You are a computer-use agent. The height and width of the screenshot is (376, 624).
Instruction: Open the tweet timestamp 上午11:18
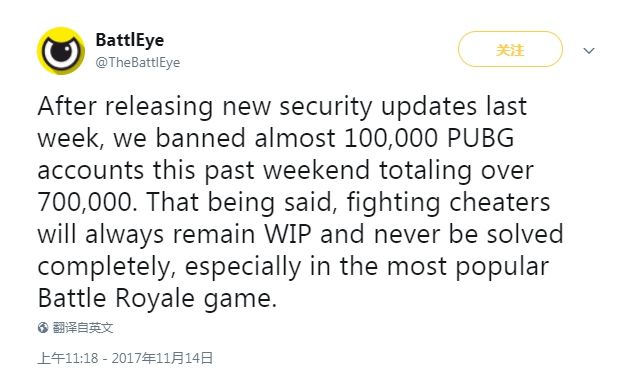(x=68, y=358)
